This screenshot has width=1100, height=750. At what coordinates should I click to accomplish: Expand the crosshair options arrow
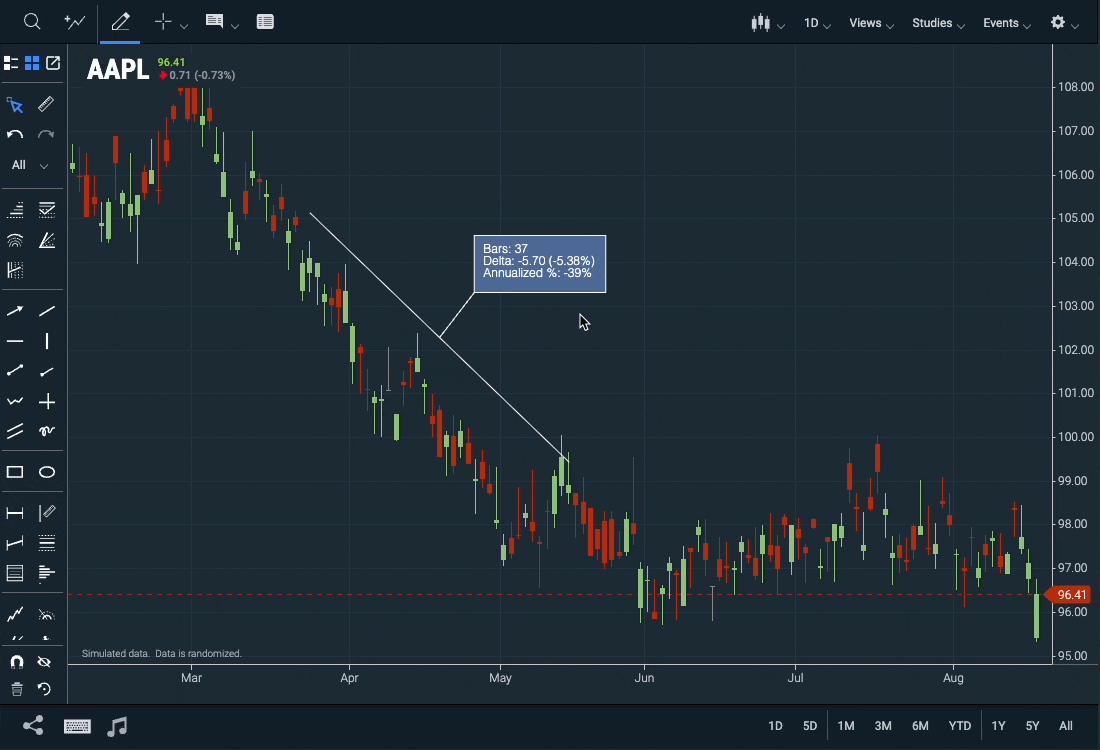point(184,26)
